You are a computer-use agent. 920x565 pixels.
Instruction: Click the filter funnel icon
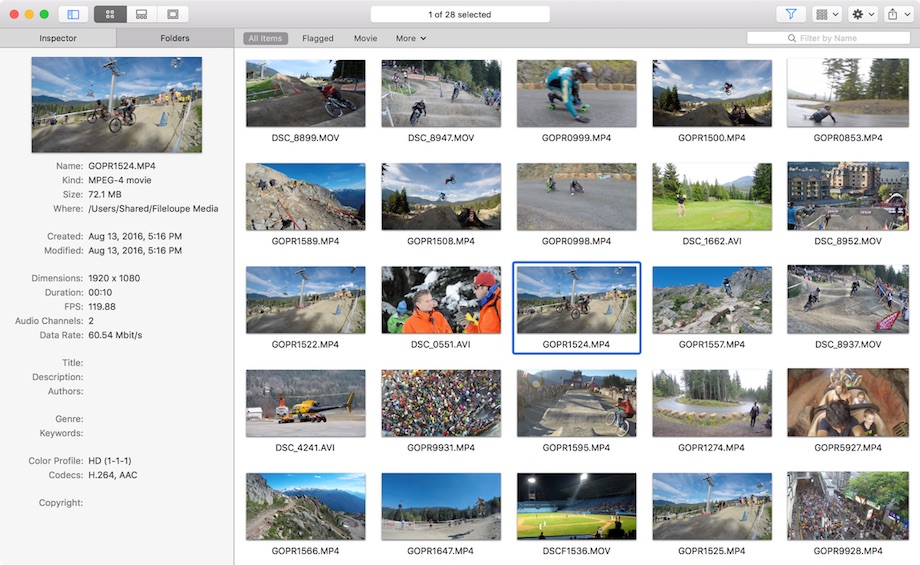pos(790,14)
